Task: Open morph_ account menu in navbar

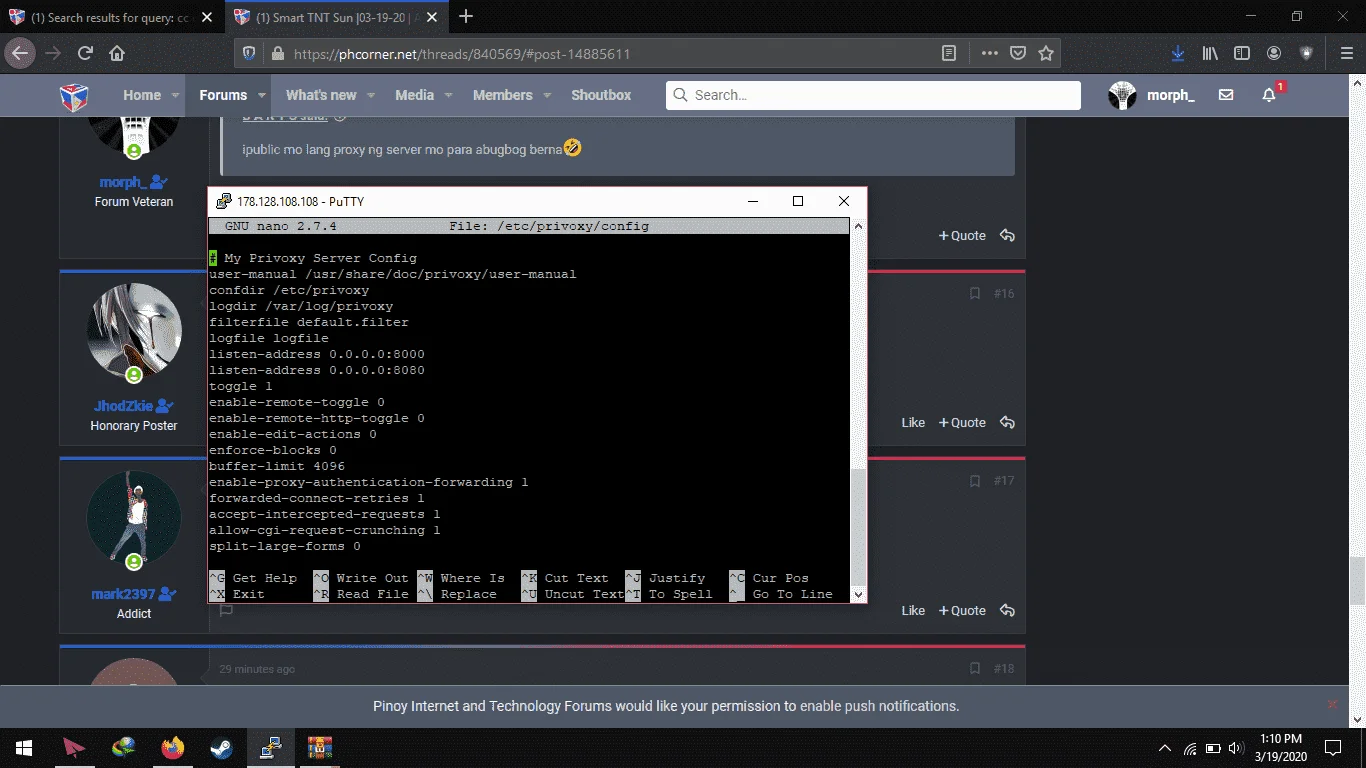Action: click(1152, 95)
